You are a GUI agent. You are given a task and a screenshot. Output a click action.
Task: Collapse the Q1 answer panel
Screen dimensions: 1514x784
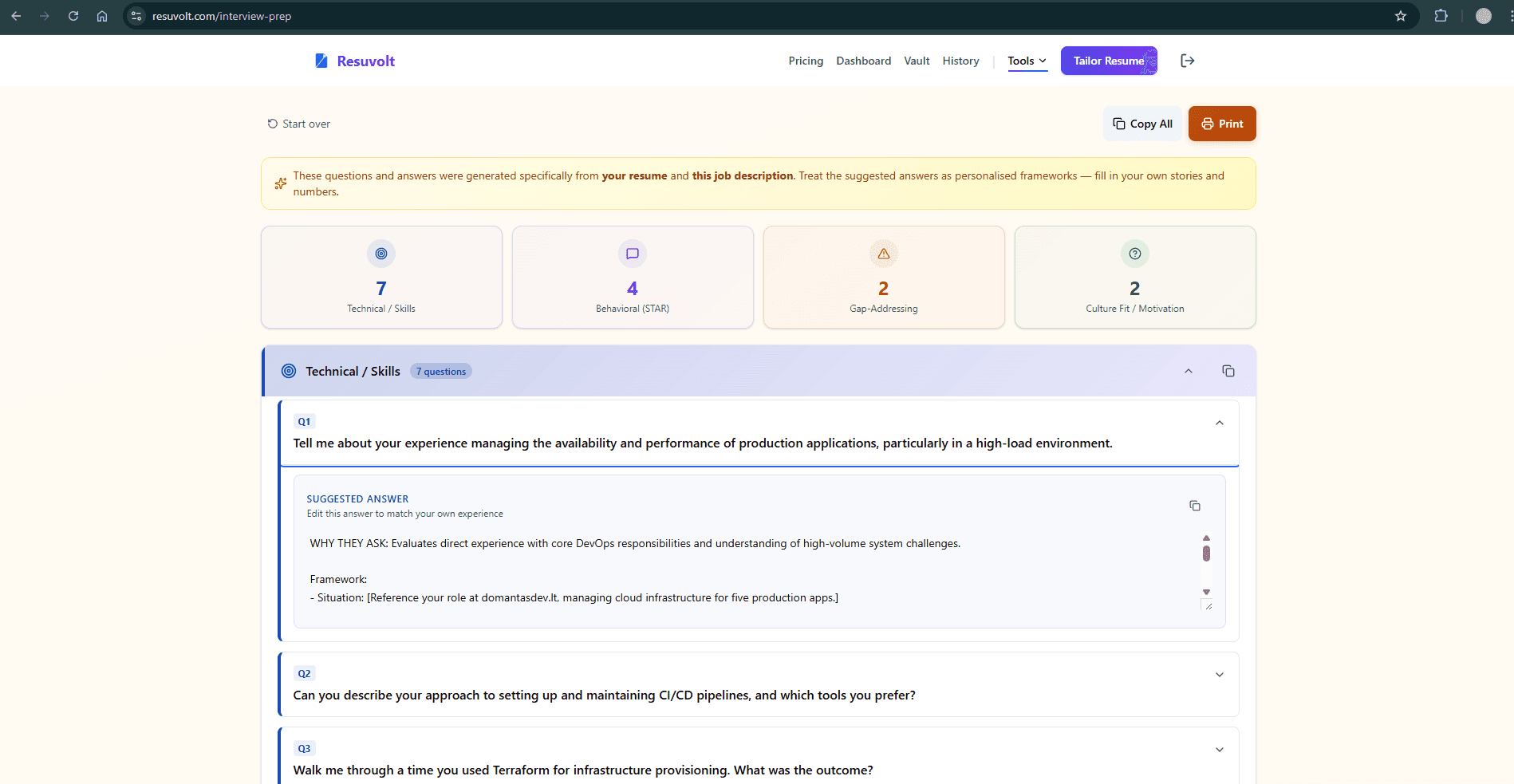(x=1218, y=422)
